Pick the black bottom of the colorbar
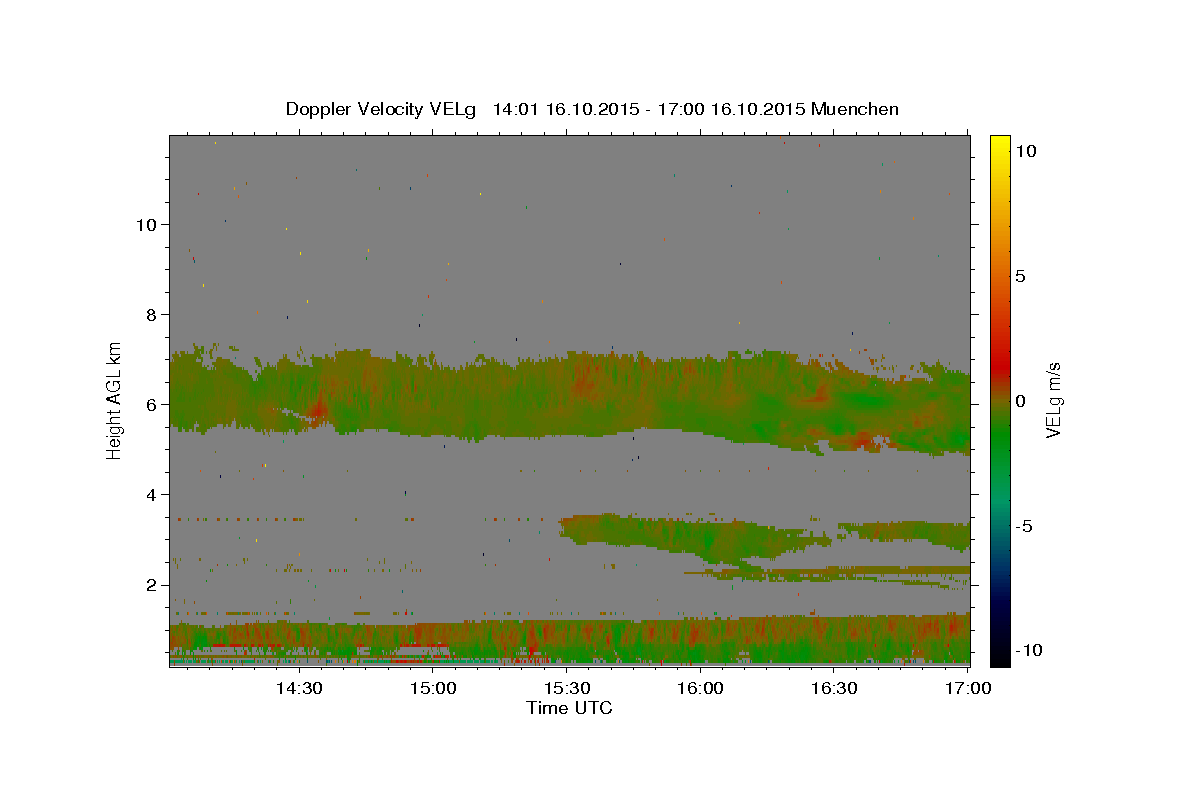Screen dimensions: 1200x800 click(999, 658)
